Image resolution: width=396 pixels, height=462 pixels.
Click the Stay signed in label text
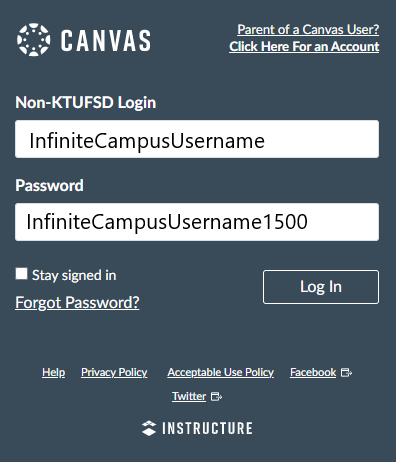[74, 275]
